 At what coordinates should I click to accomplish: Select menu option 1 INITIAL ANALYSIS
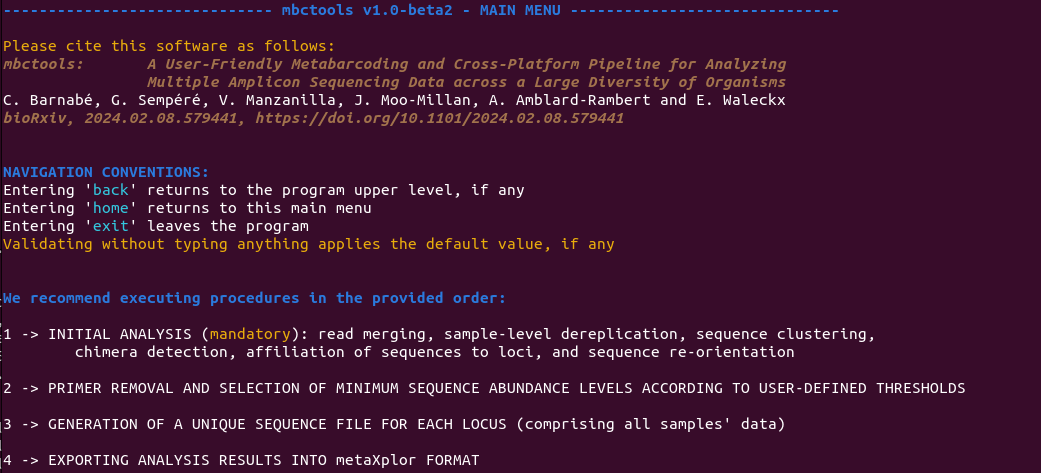[440, 343]
